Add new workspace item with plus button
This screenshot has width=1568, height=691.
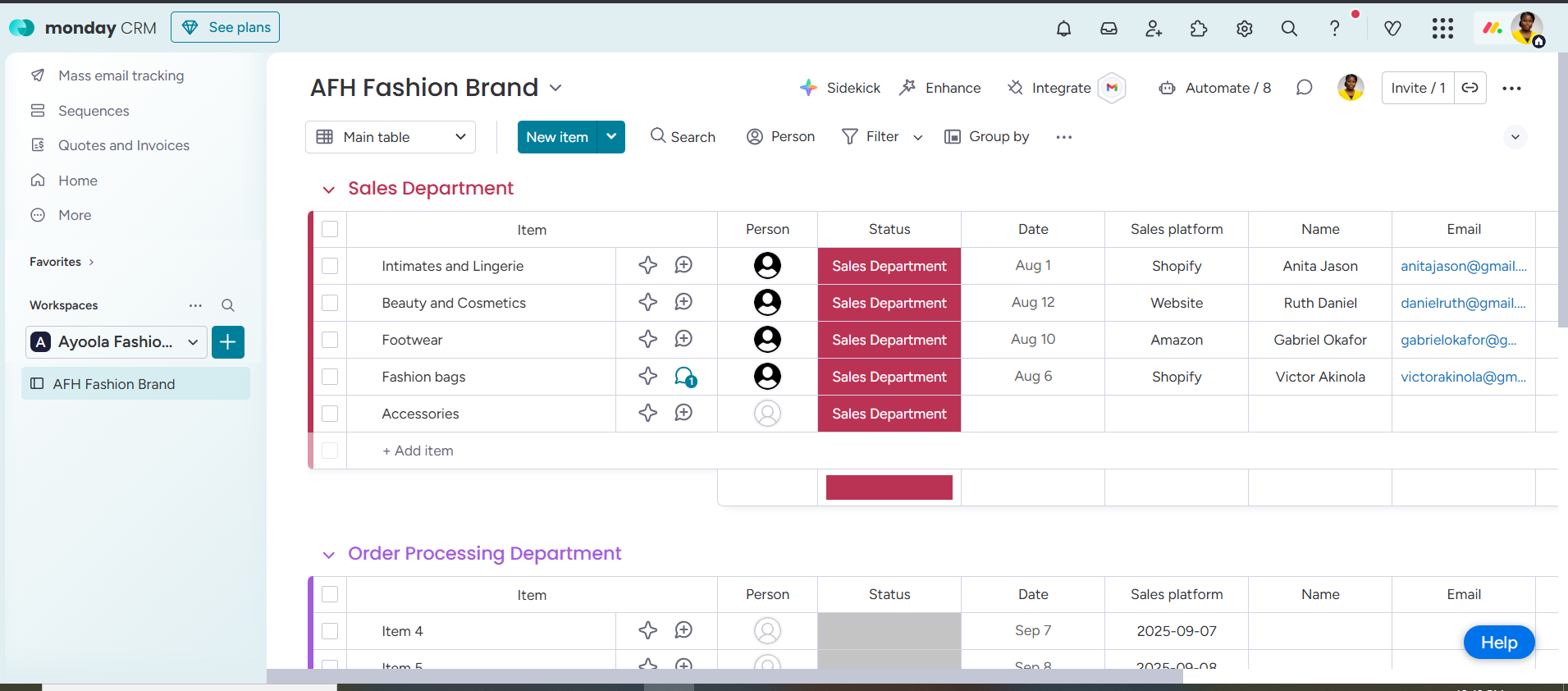[x=228, y=342]
